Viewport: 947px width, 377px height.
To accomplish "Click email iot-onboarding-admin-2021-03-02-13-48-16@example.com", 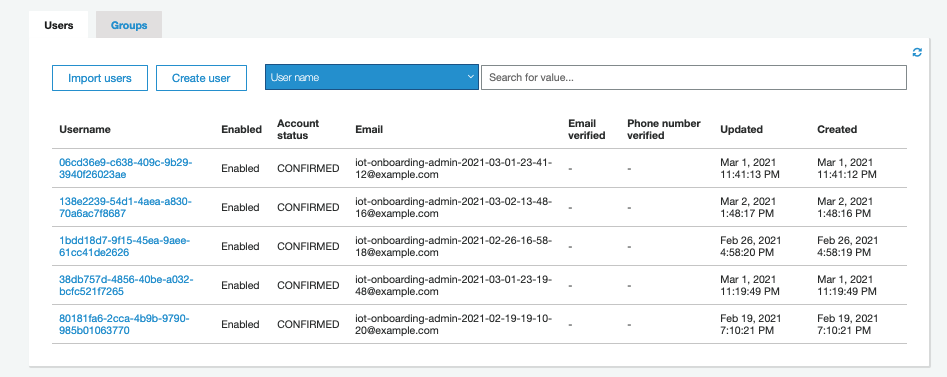I will tap(454, 207).
